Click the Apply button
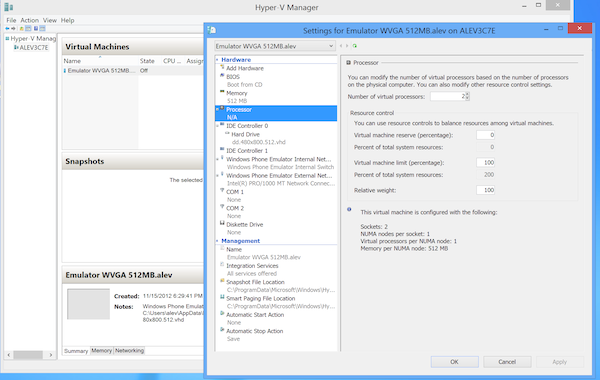The width and height of the screenshot is (600, 380). 559,362
